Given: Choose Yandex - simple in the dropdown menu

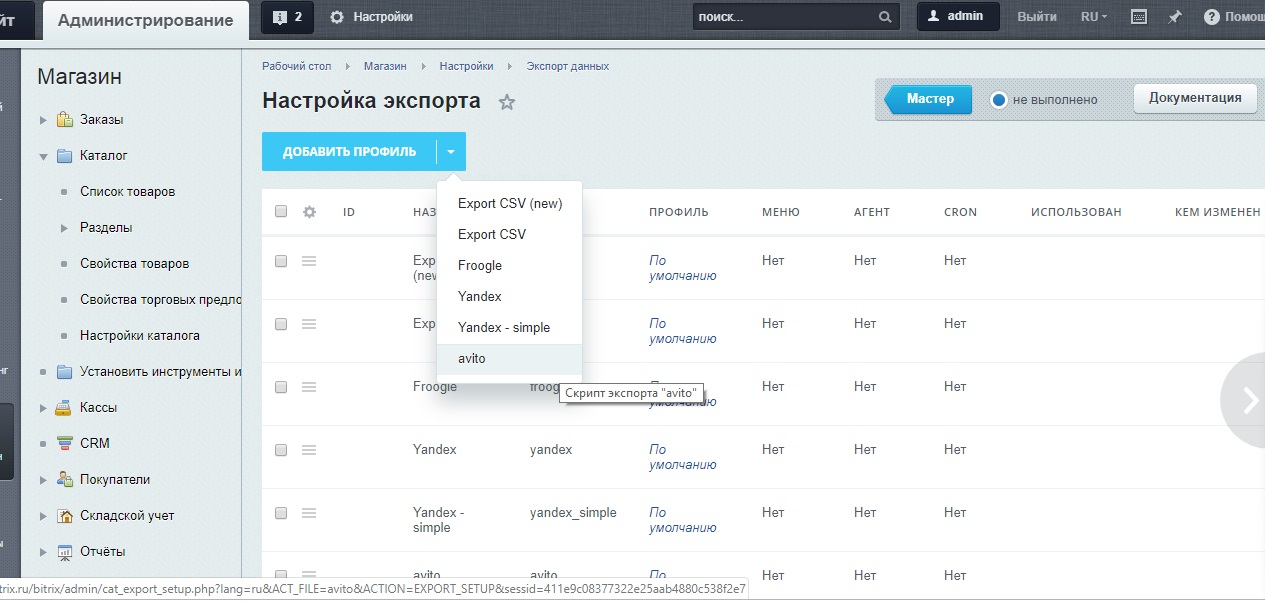Looking at the screenshot, I should (x=503, y=327).
